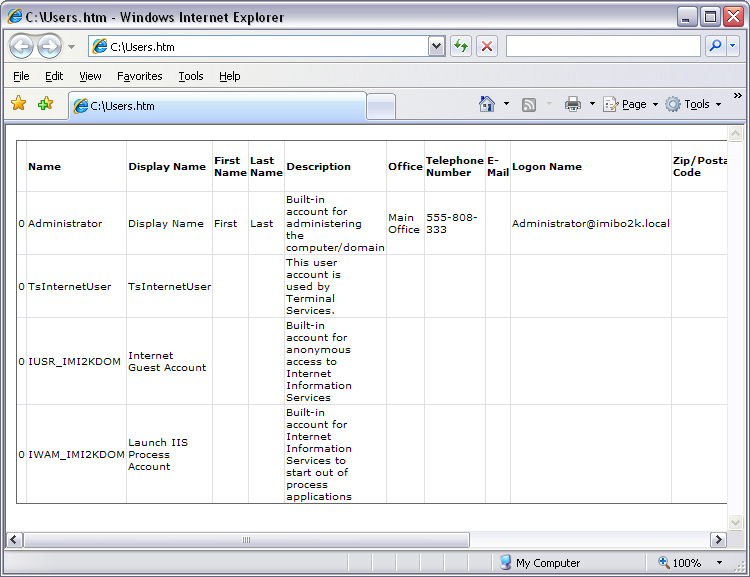Click Add to Favorites star-plus icon
This screenshot has height=577, width=750.
[46, 103]
